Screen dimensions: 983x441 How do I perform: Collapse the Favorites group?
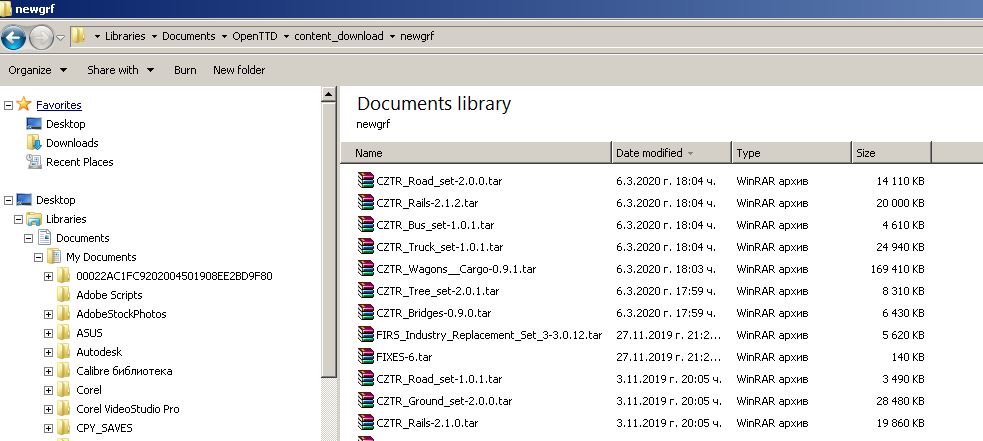point(8,105)
